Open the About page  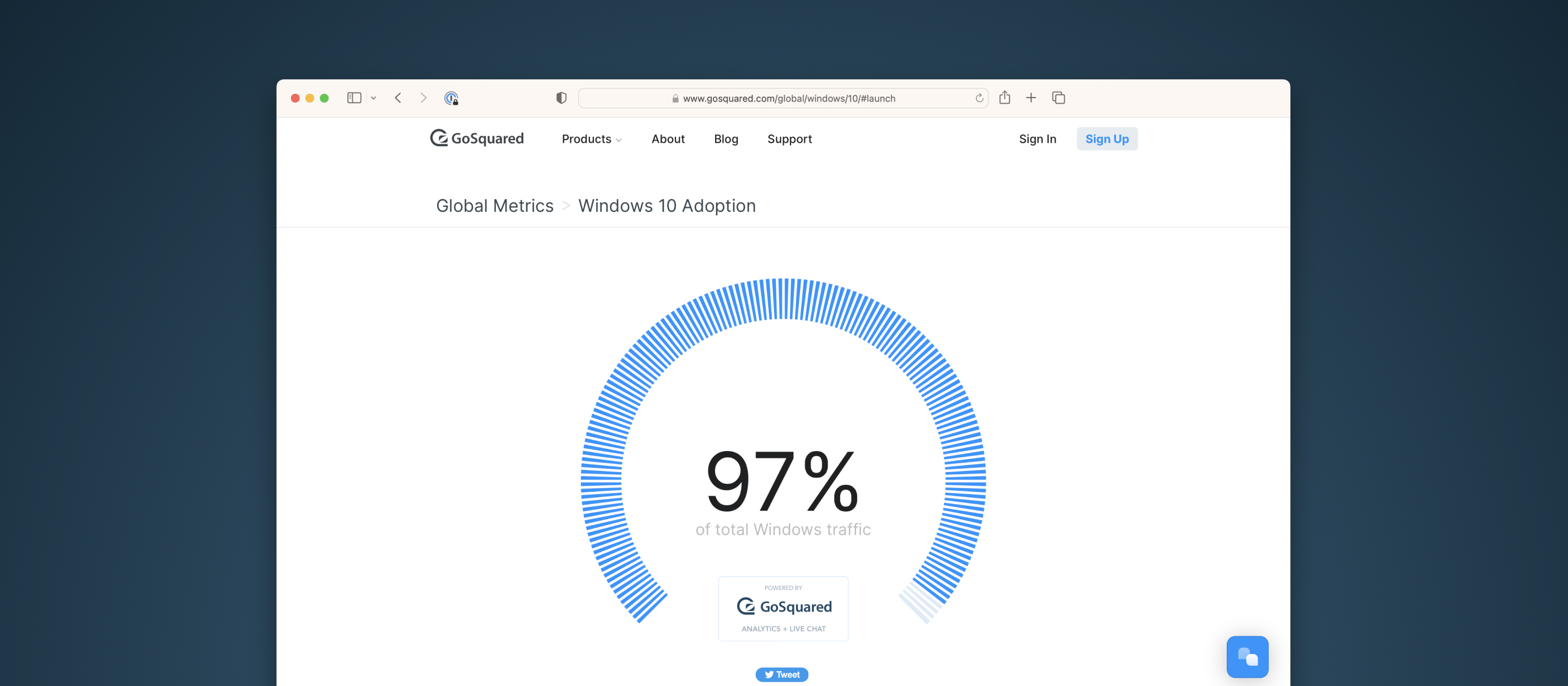[x=668, y=139]
